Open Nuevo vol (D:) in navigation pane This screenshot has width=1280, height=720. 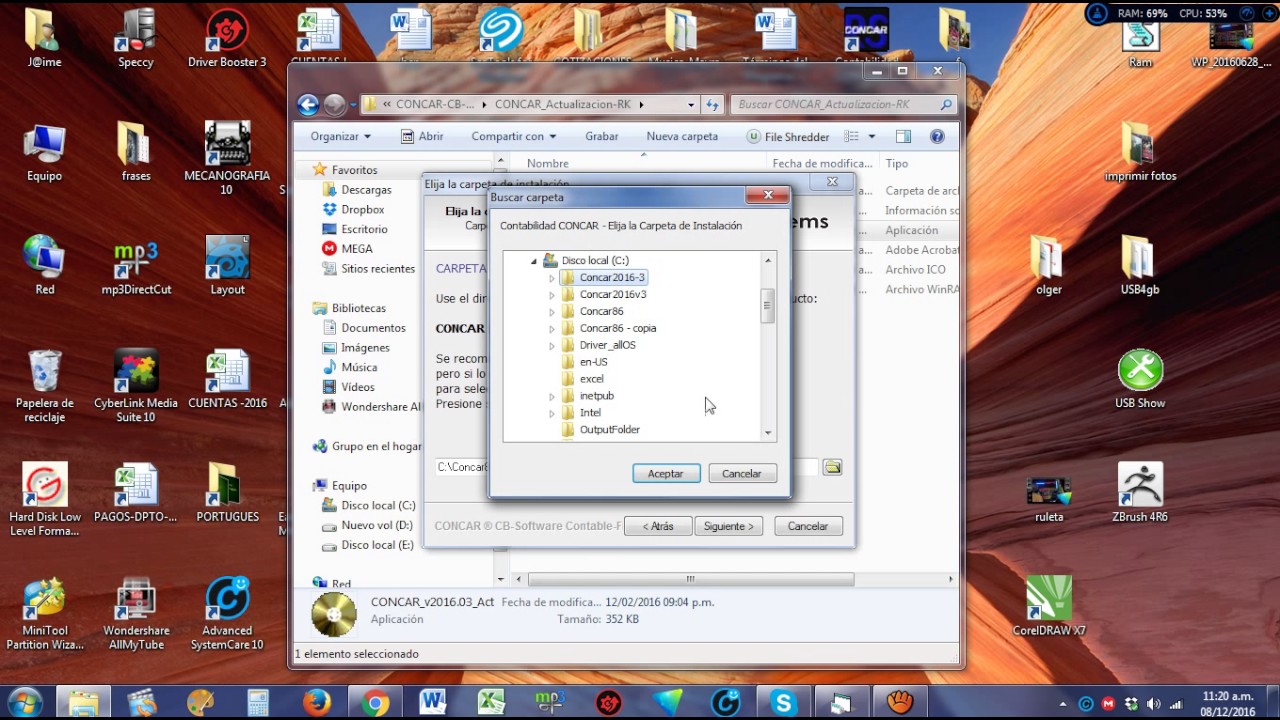coord(367,525)
